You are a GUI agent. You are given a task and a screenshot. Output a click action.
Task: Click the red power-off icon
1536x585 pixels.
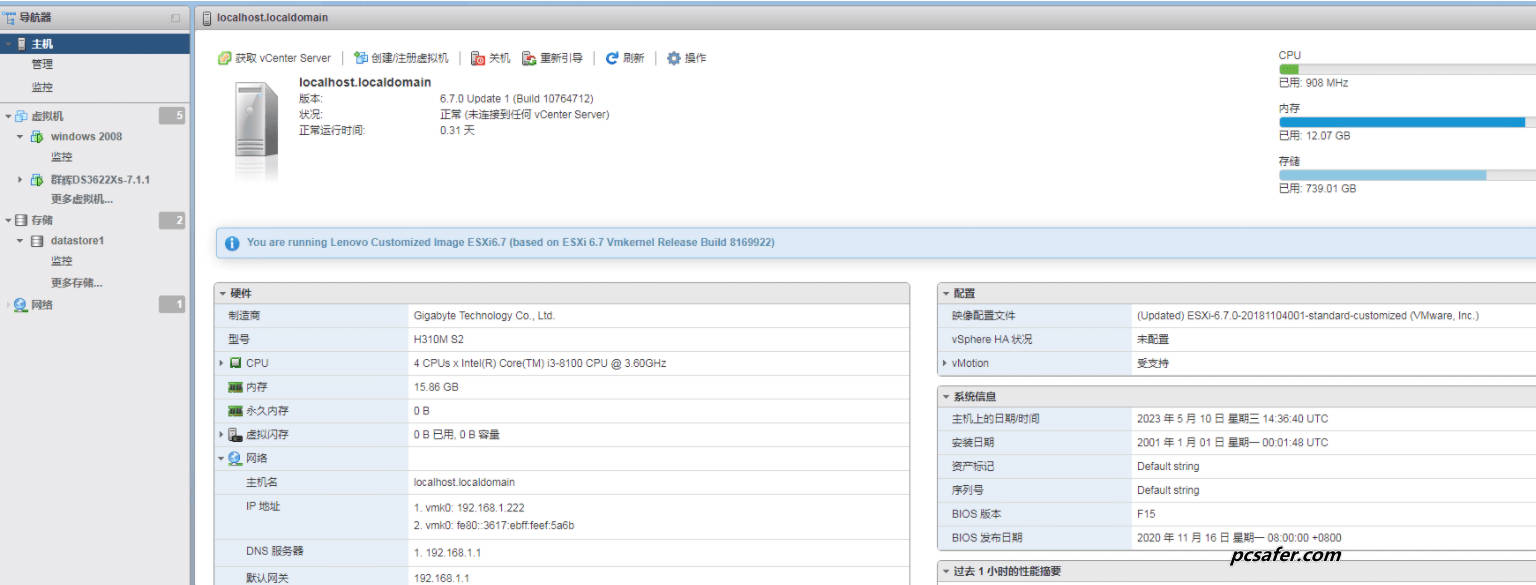[x=478, y=58]
